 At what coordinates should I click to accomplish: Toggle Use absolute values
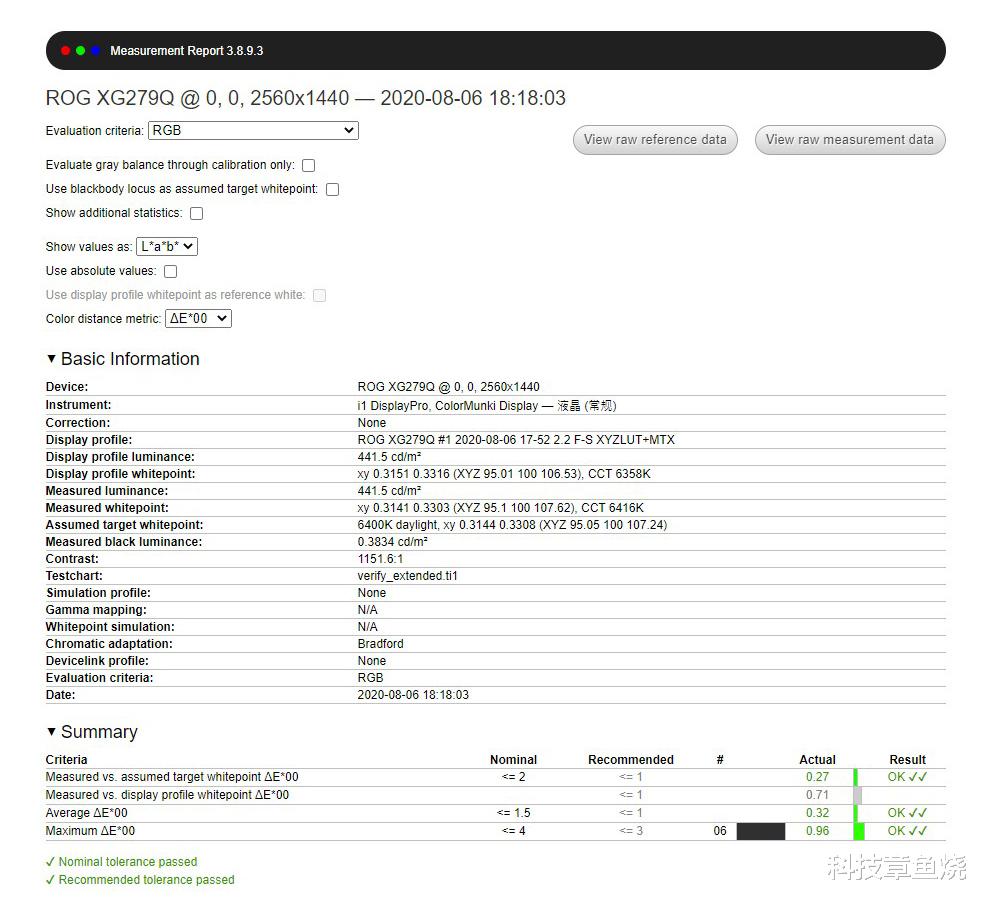[x=170, y=271]
